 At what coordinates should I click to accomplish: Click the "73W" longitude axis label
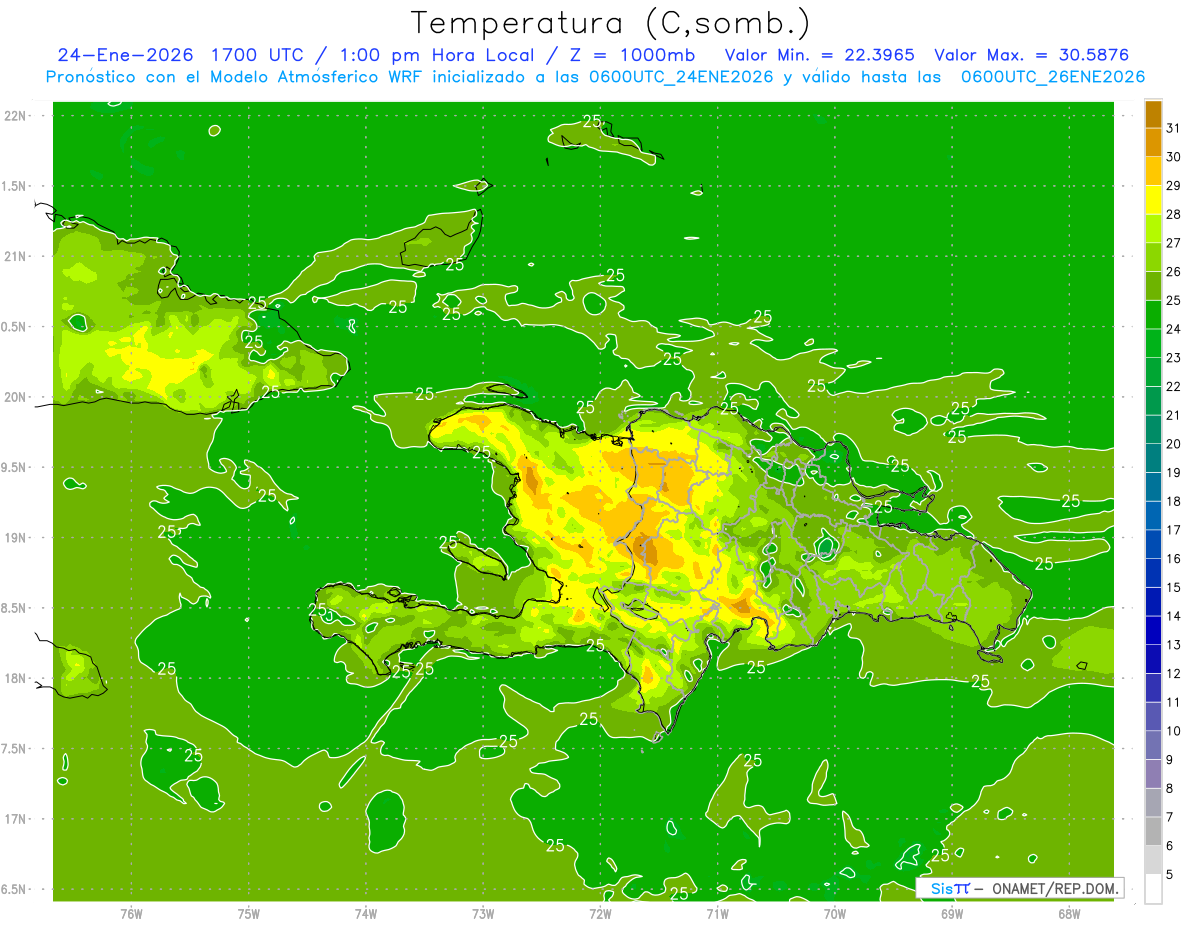[483, 913]
